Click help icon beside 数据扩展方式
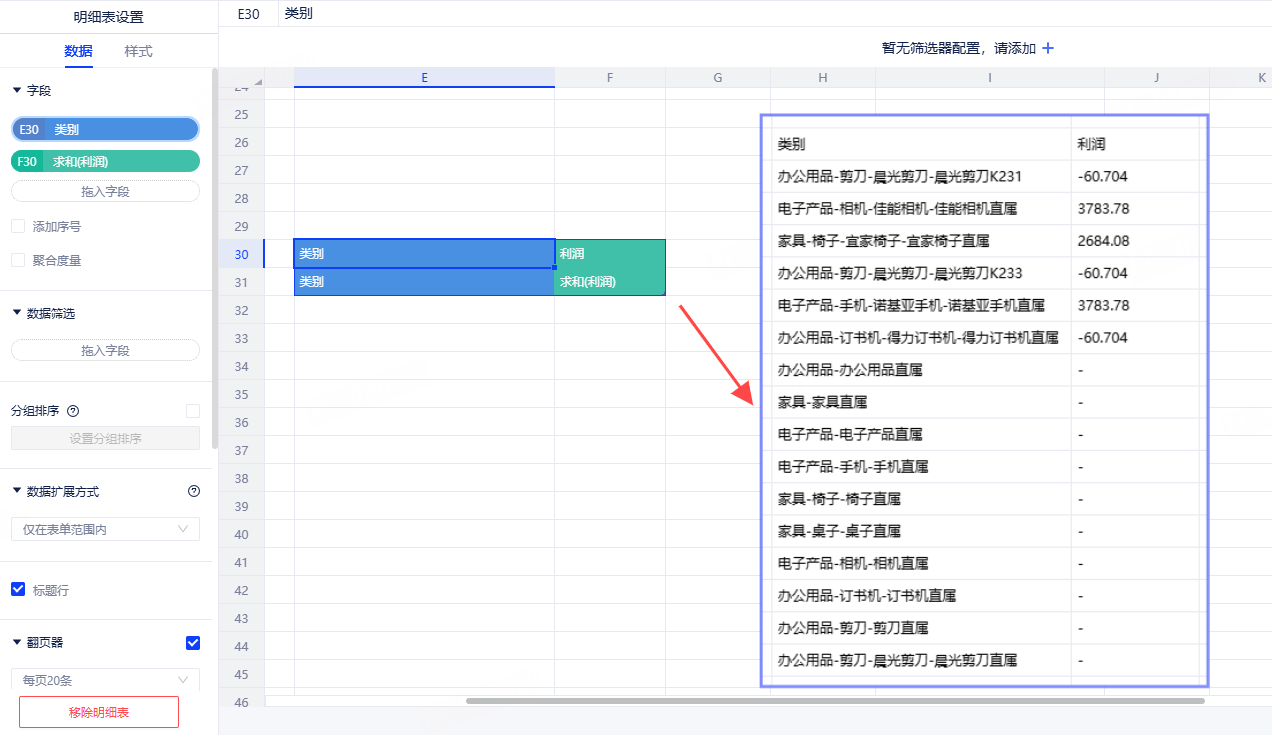 tap(194, 491)
